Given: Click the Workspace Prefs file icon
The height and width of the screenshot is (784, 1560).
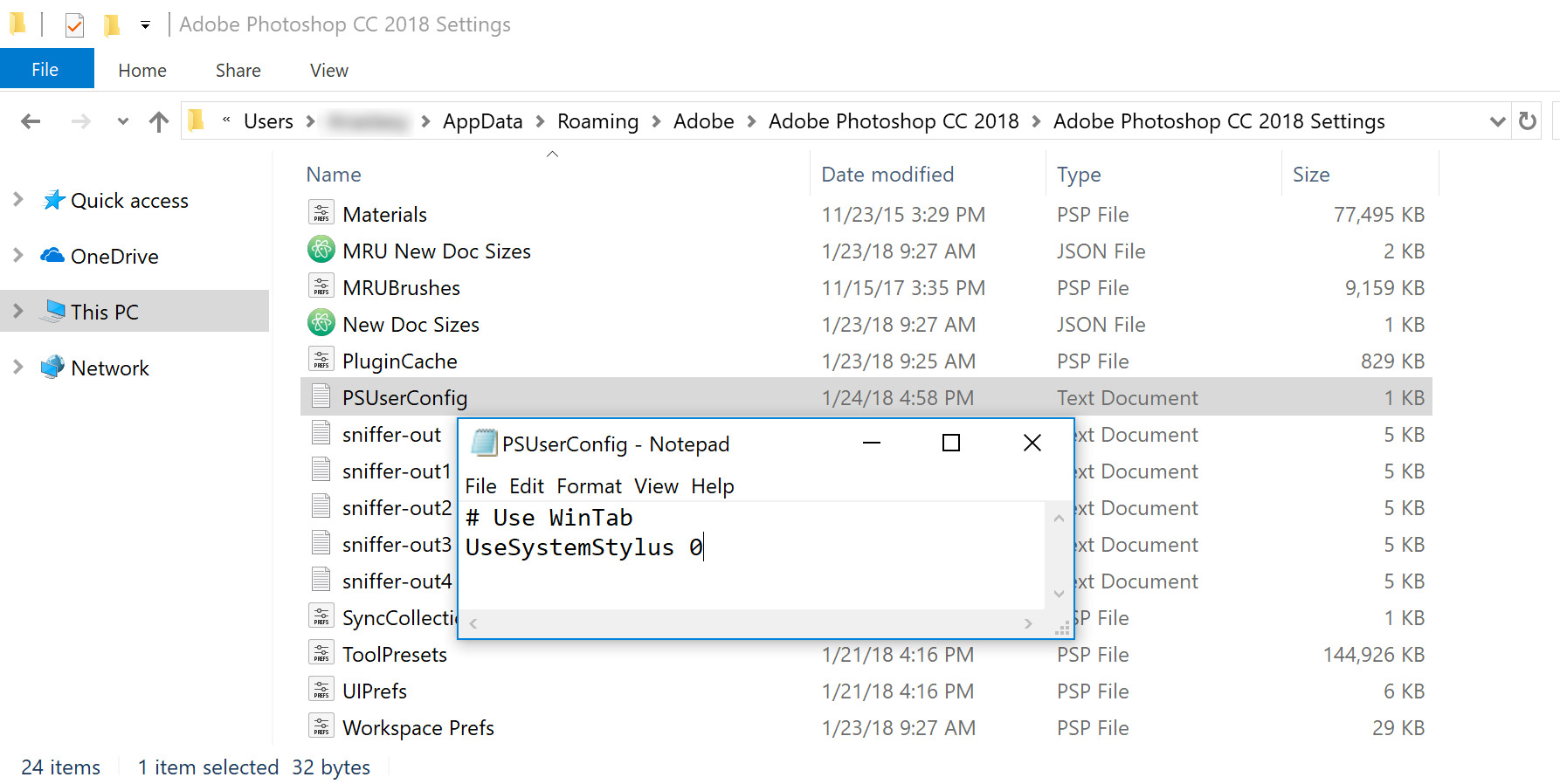Looking at the screenshot, I should click(x=321, y=726).
